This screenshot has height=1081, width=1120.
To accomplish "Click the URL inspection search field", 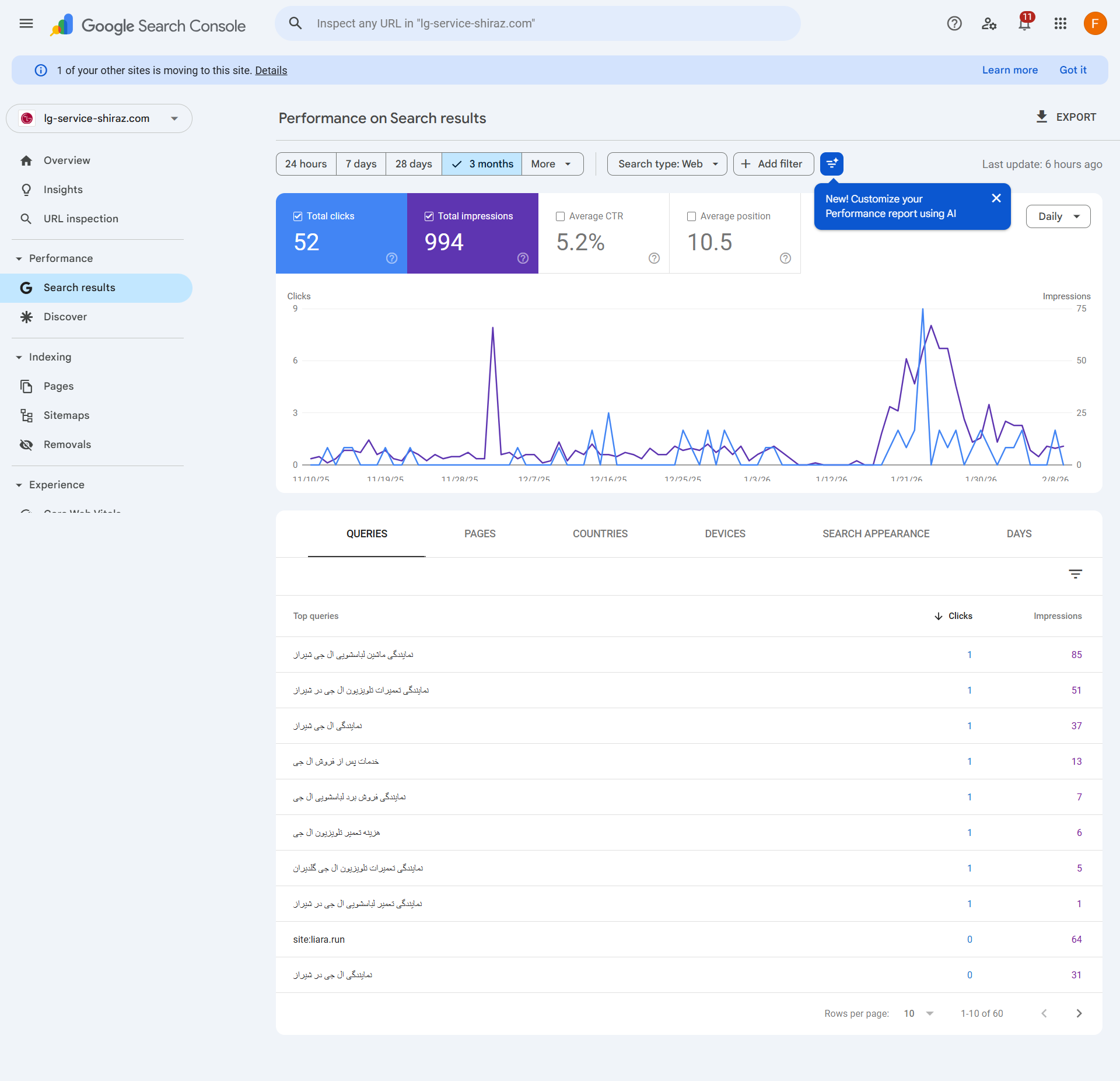I will tap(538, 23).
